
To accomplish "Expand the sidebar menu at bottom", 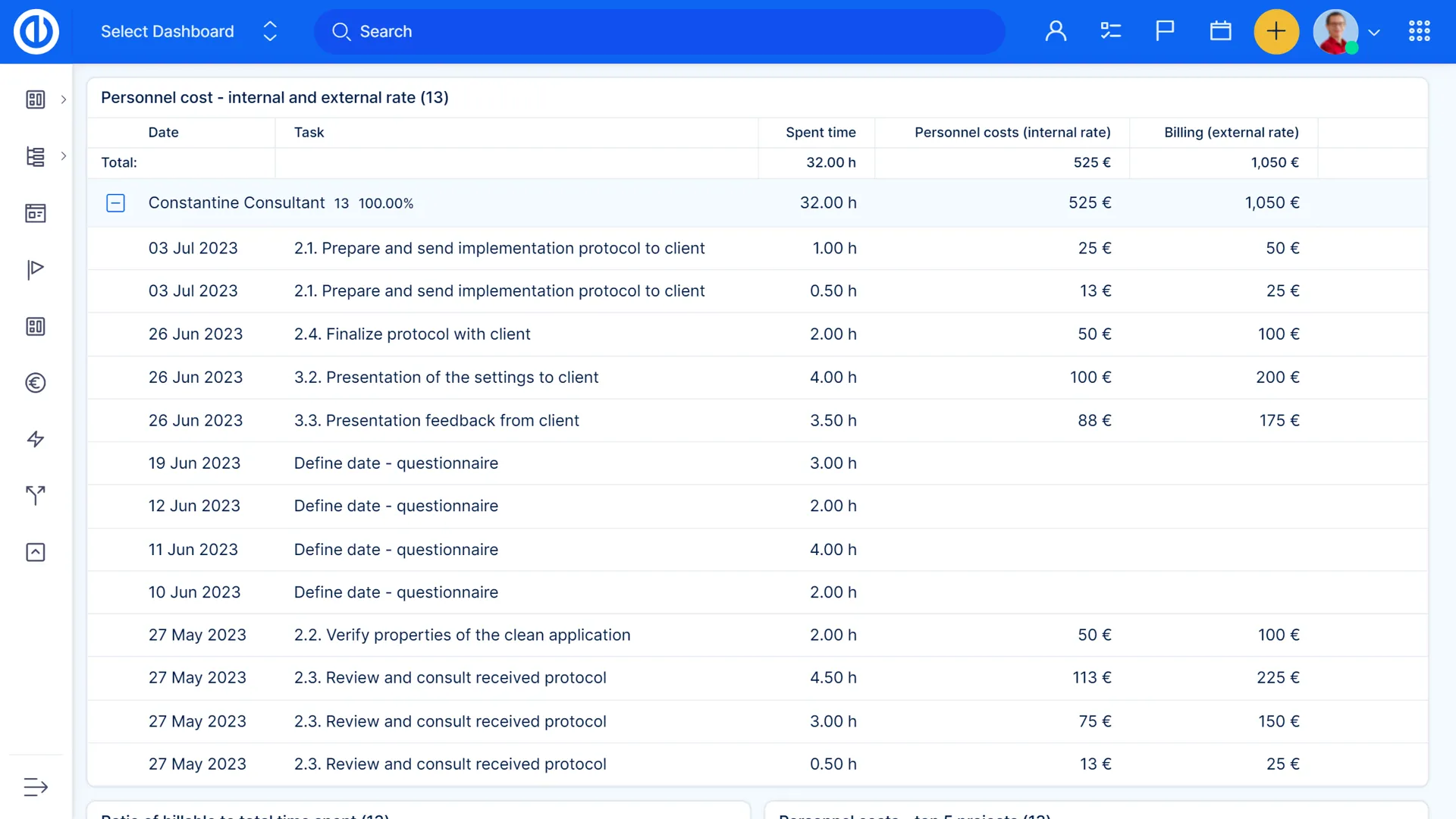I will [x=36, y=787].
